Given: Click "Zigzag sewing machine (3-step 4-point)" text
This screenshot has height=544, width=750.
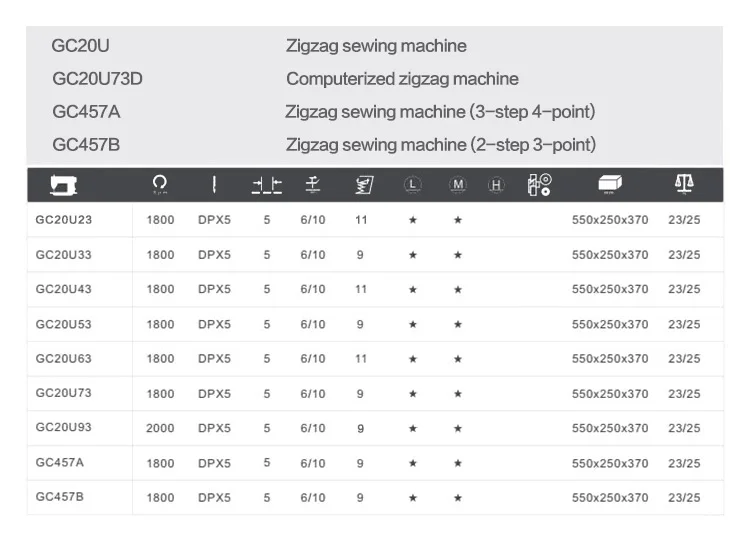Looking at the screenshot, I should [440, 112].
